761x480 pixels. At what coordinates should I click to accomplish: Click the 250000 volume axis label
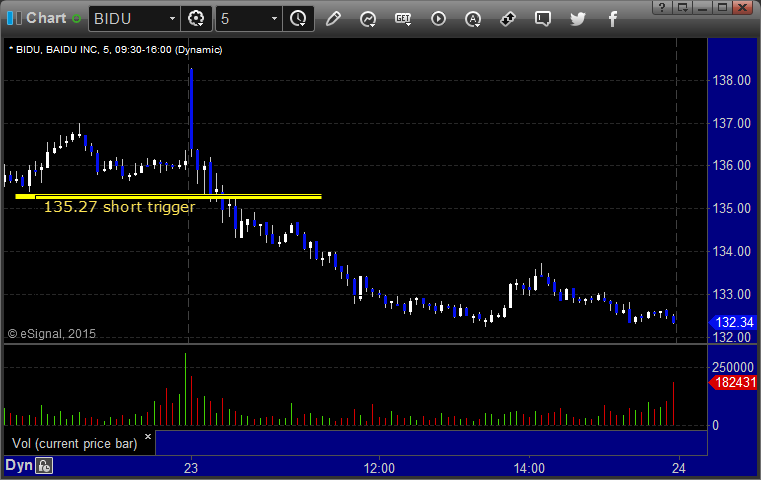(733, 367)
